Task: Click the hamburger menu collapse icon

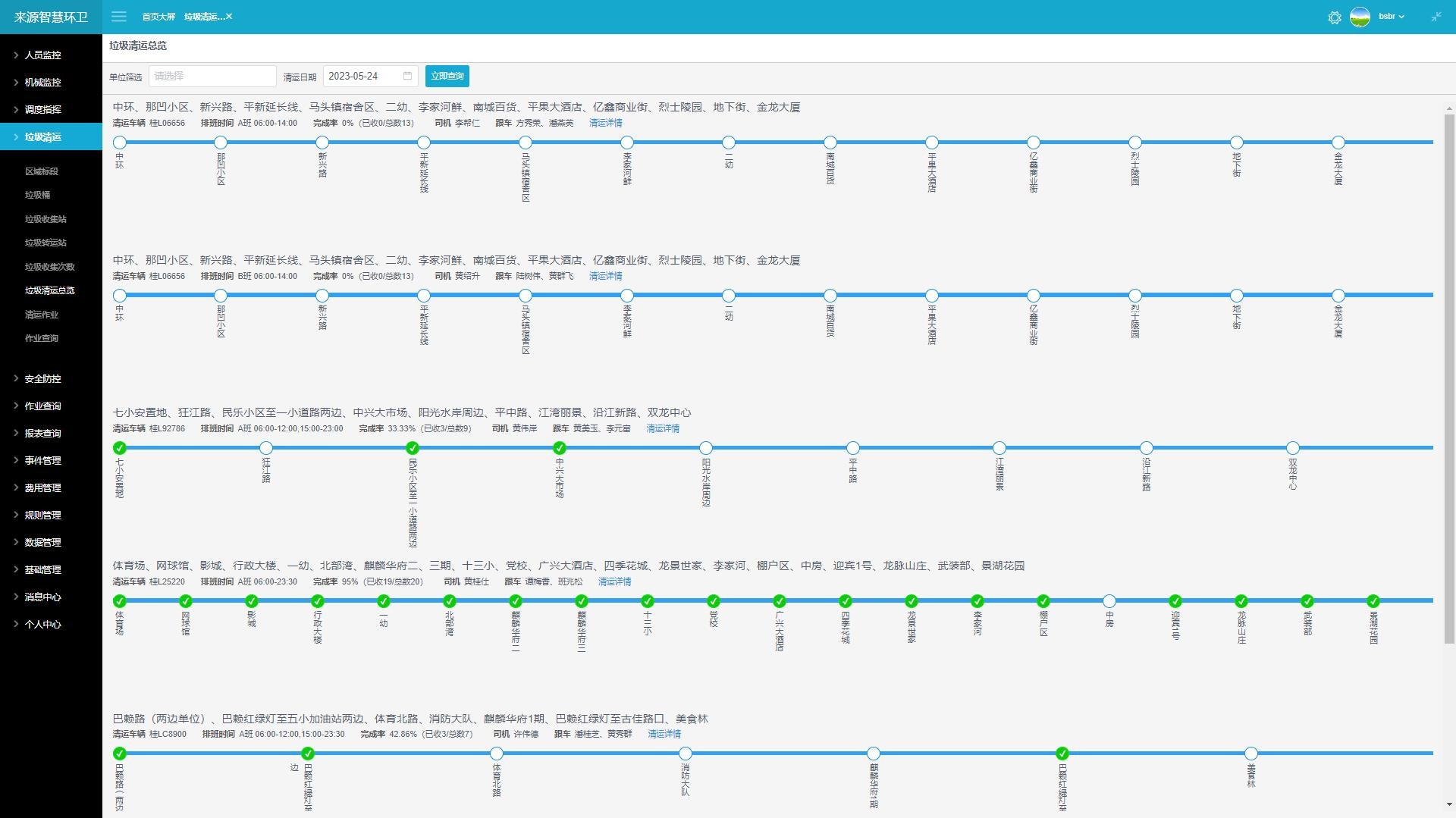Action: coord(119,16)
